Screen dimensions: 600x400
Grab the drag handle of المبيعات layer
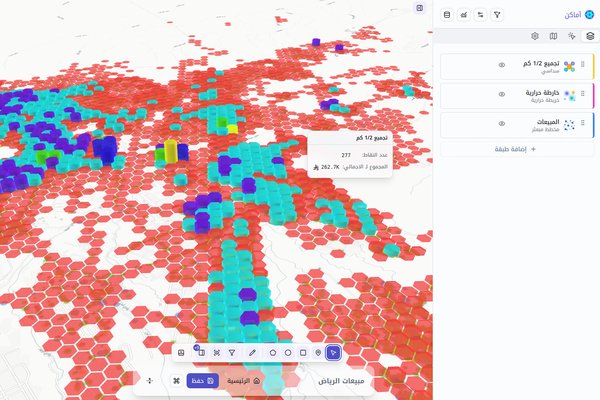click(583, 123)
